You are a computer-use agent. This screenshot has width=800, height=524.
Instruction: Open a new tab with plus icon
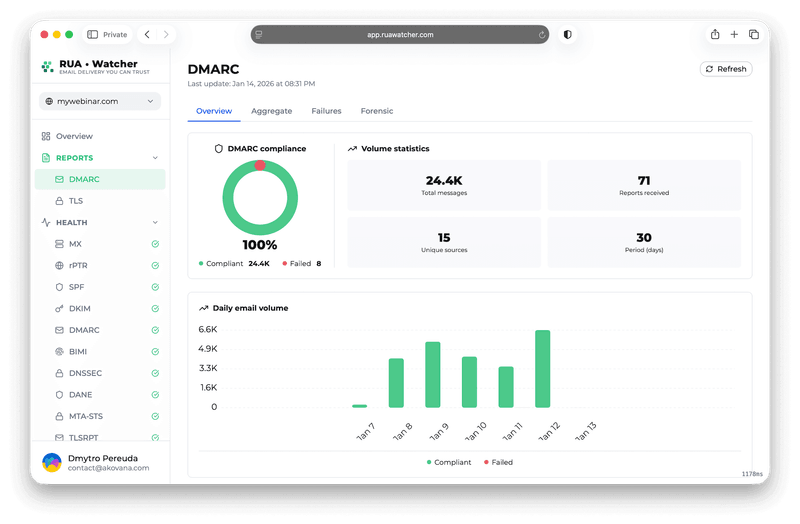click(734, 34)
